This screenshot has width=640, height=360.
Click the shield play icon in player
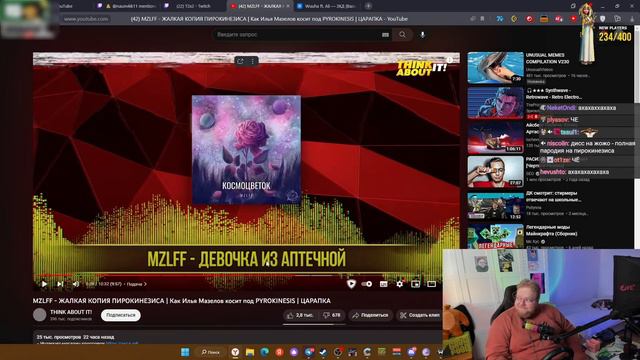tap(351, 284)
